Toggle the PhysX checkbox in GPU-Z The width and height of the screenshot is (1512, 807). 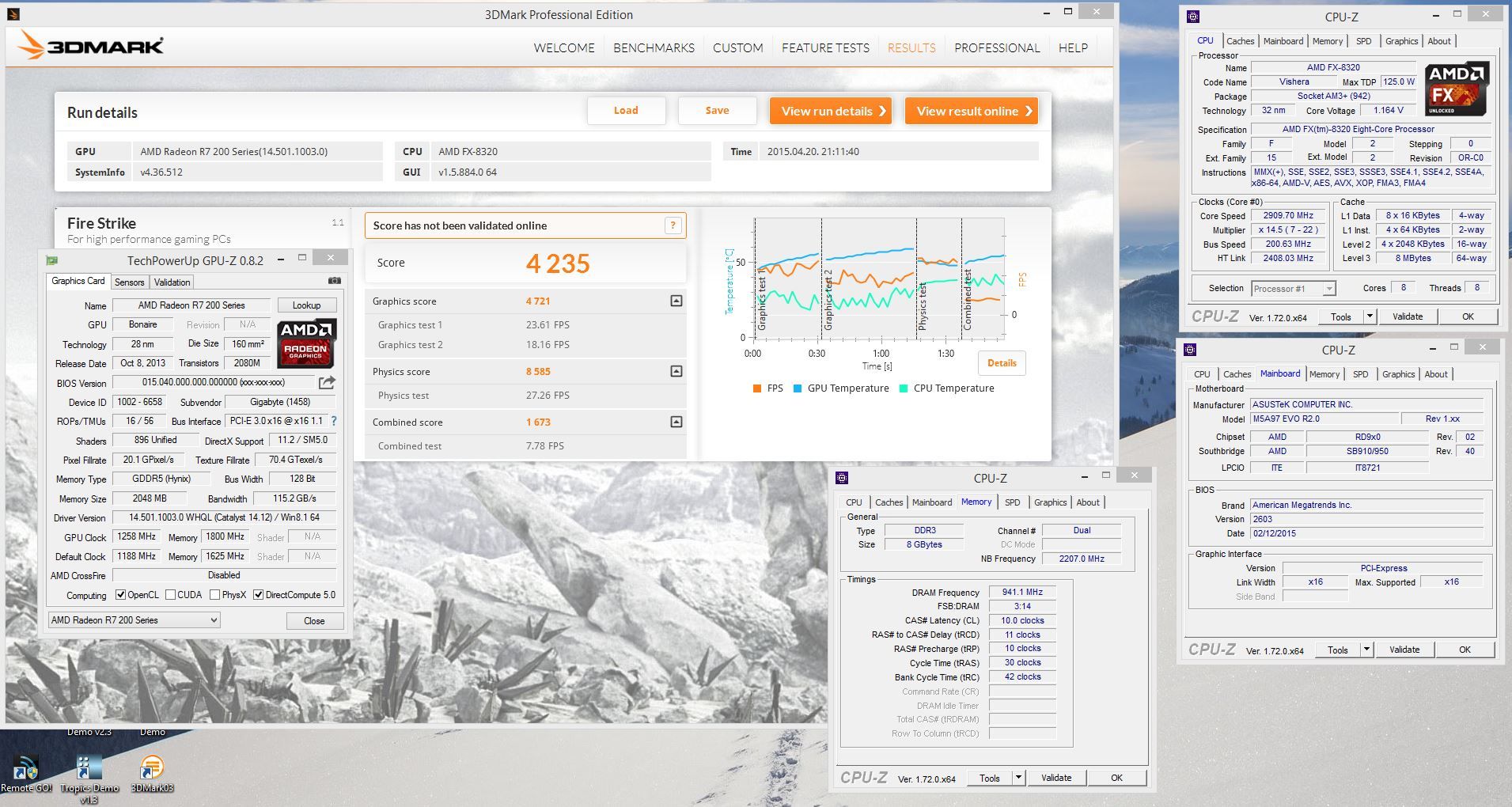[214, 595]
